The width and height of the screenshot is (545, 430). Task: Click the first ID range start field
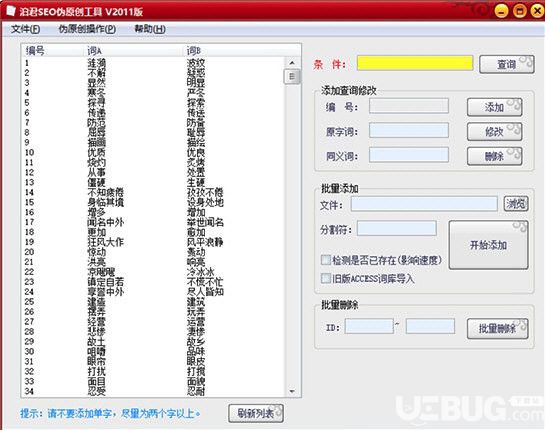pos(369,326)
